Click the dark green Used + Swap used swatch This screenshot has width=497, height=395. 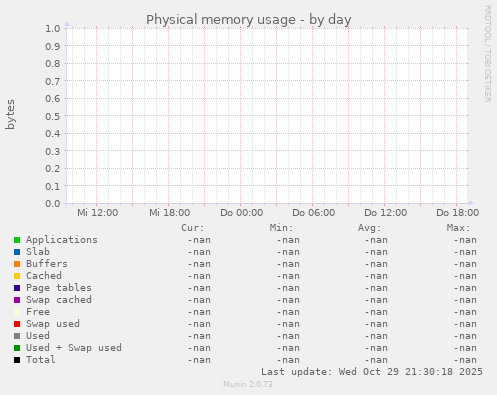coord(17,348)
